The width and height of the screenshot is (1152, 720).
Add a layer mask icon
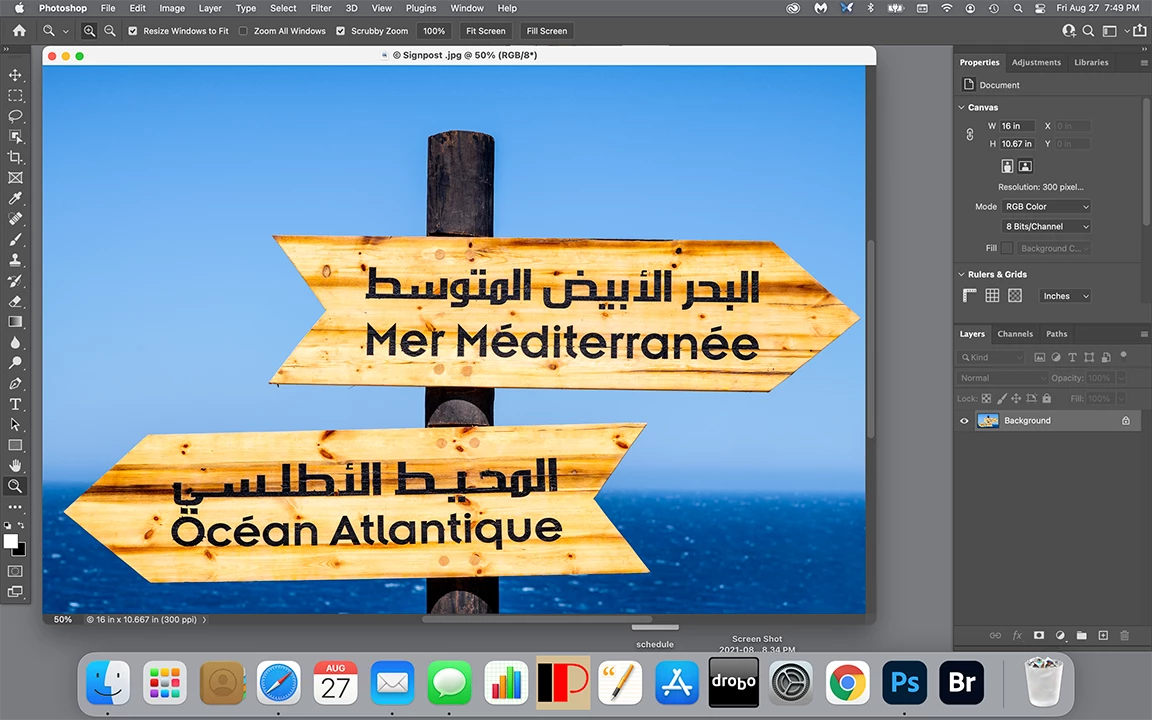point(1038,636)
